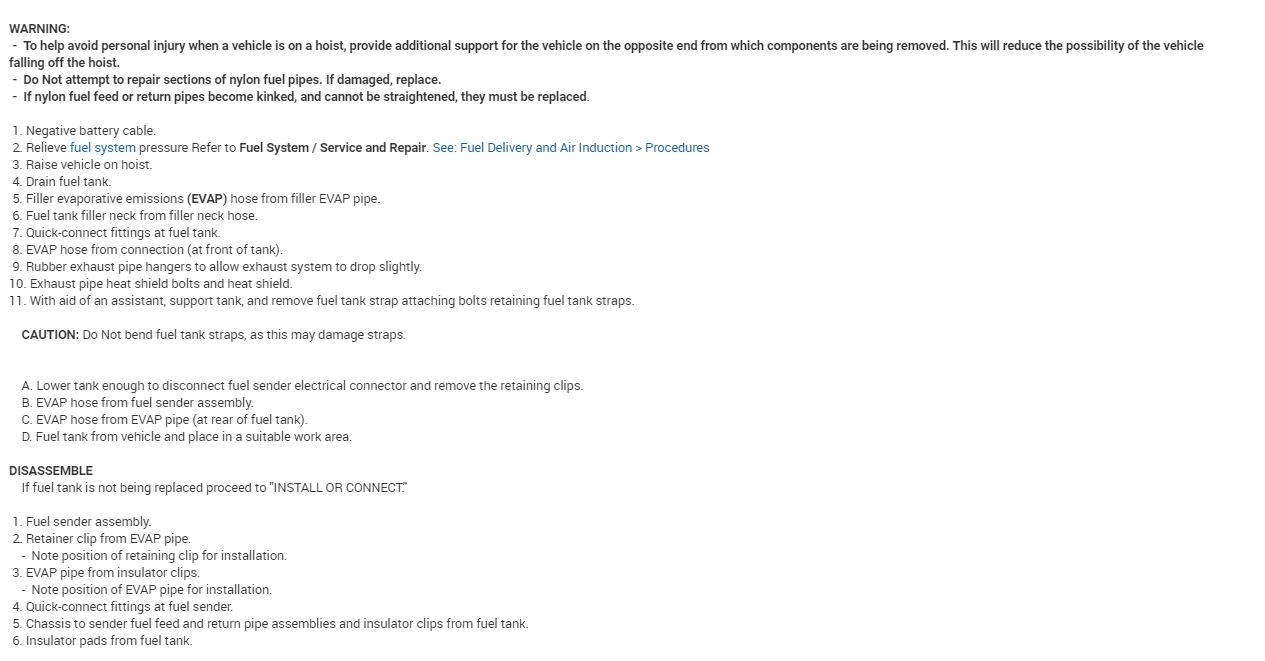1265x661 pixels.
Task: Click the "Drain fuel tank" step
Action: [x=68, y=182]
